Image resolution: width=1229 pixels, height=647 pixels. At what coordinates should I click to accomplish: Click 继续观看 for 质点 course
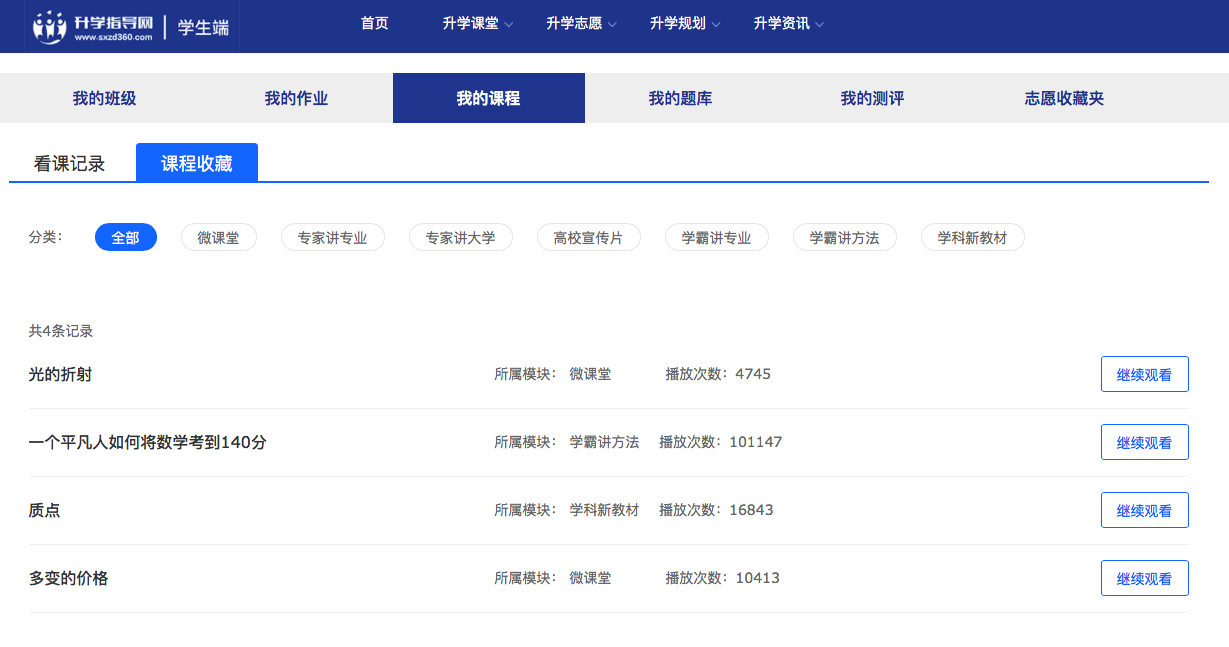1144,510
